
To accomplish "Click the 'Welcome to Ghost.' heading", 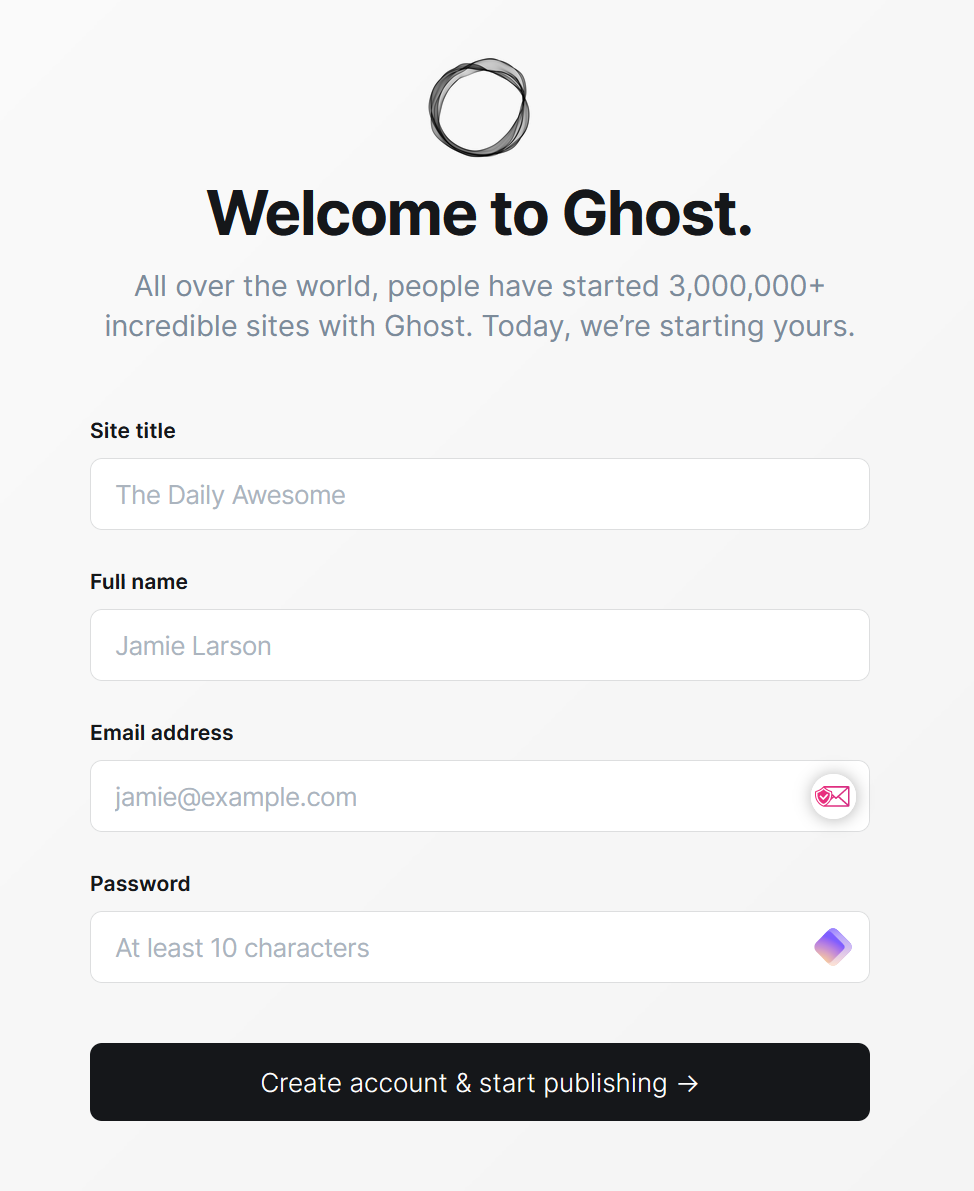I will pos(479,212).
